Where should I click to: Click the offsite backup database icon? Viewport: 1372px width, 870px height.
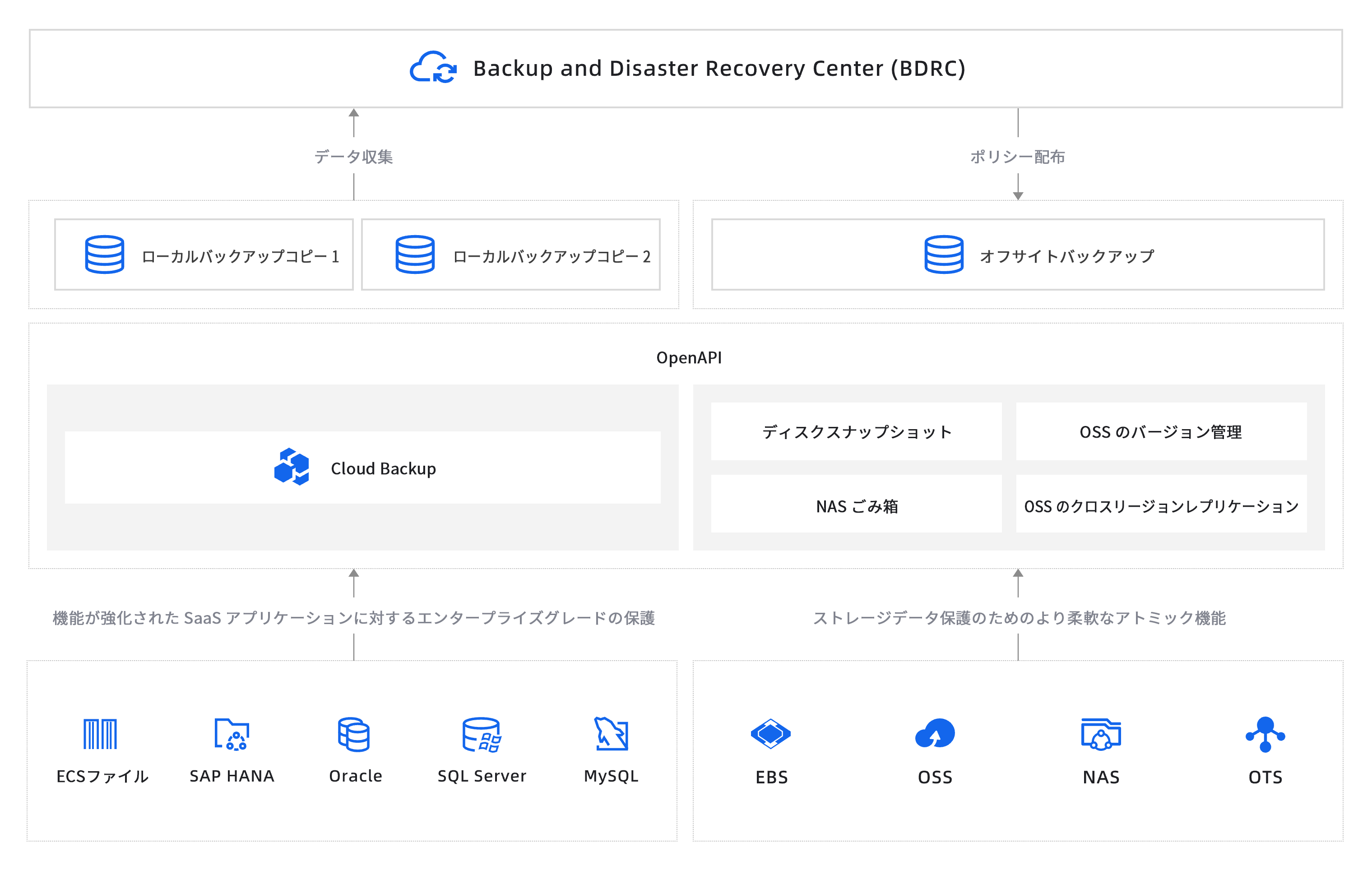point(944,255)
